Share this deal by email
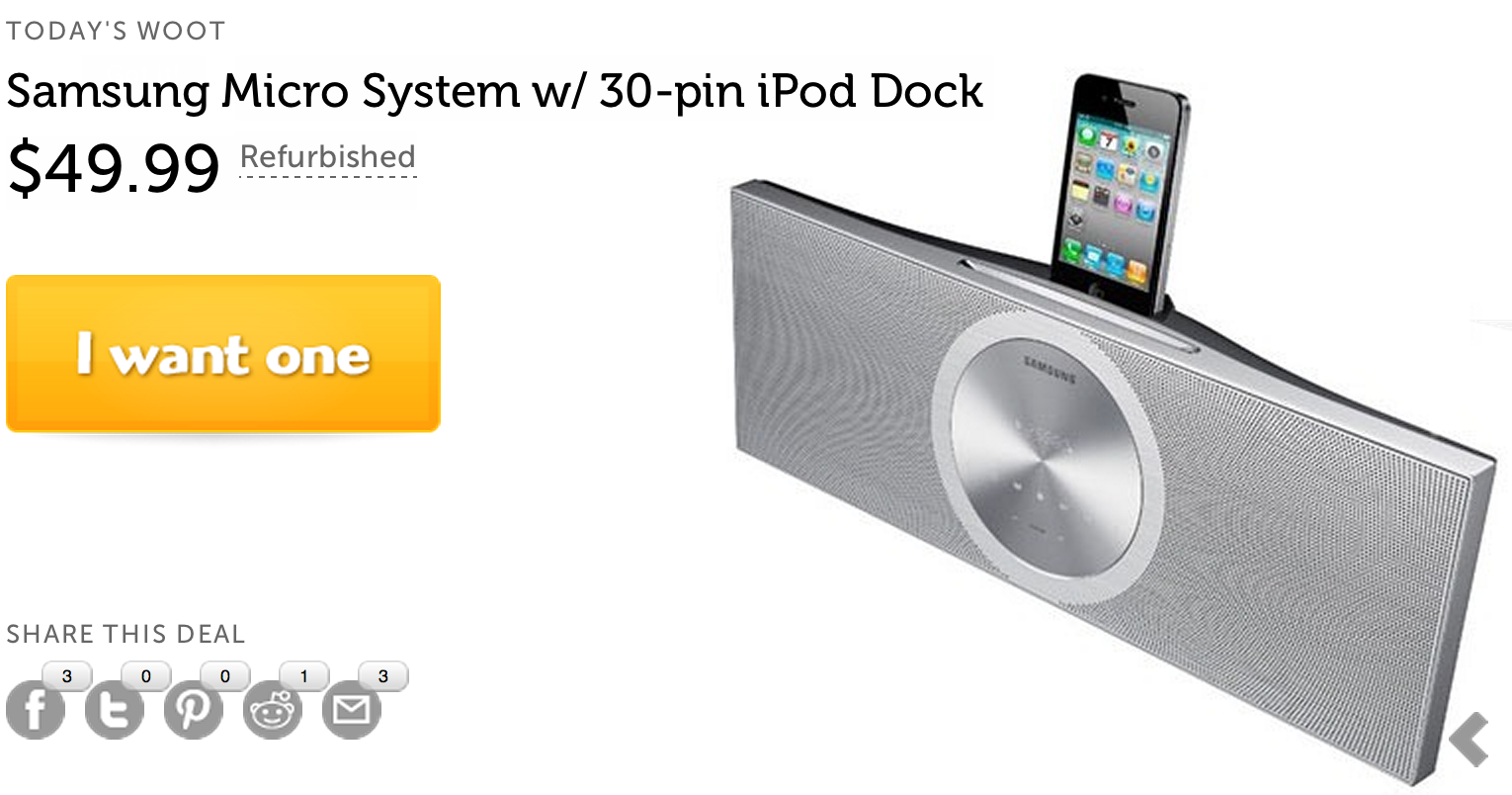 click(x=352, y=710)
